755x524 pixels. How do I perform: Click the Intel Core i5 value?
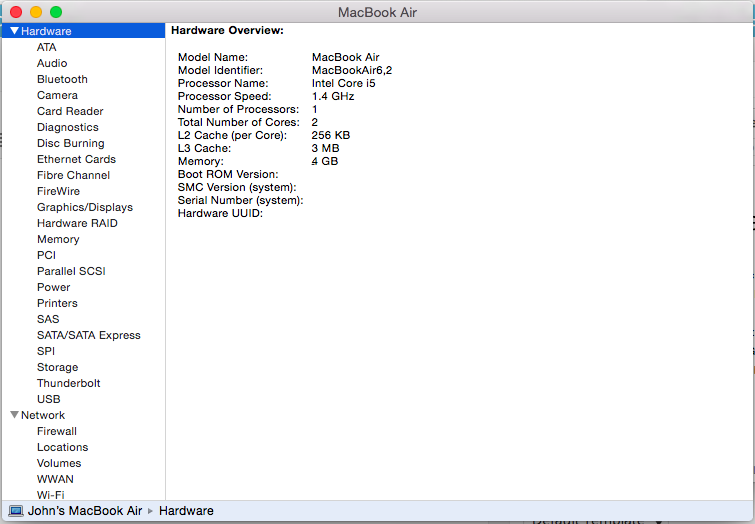(x=343, y=83)
